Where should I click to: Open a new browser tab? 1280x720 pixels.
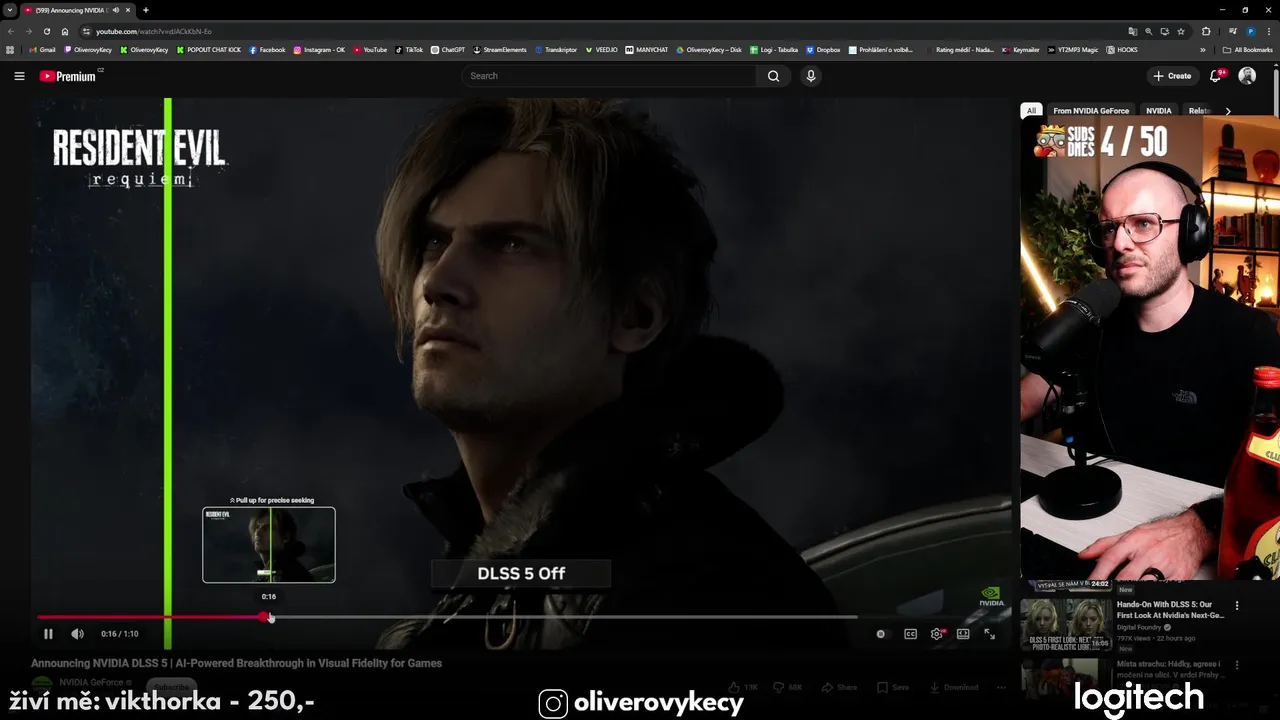(146, 10)
